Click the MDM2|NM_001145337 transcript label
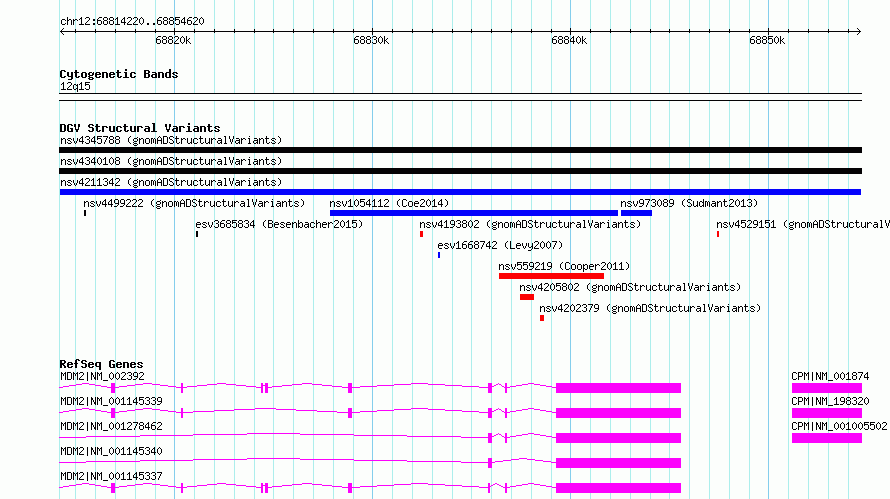 (x=111, y=476)
